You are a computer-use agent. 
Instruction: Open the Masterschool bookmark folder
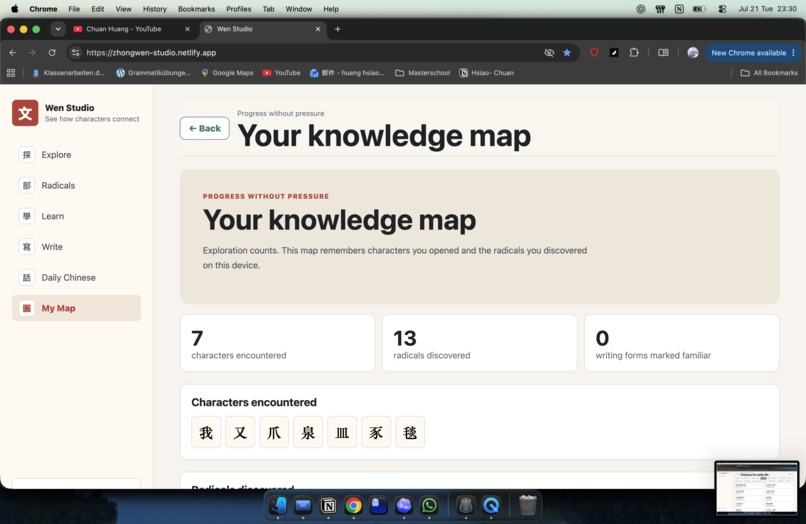click(423, 73)
